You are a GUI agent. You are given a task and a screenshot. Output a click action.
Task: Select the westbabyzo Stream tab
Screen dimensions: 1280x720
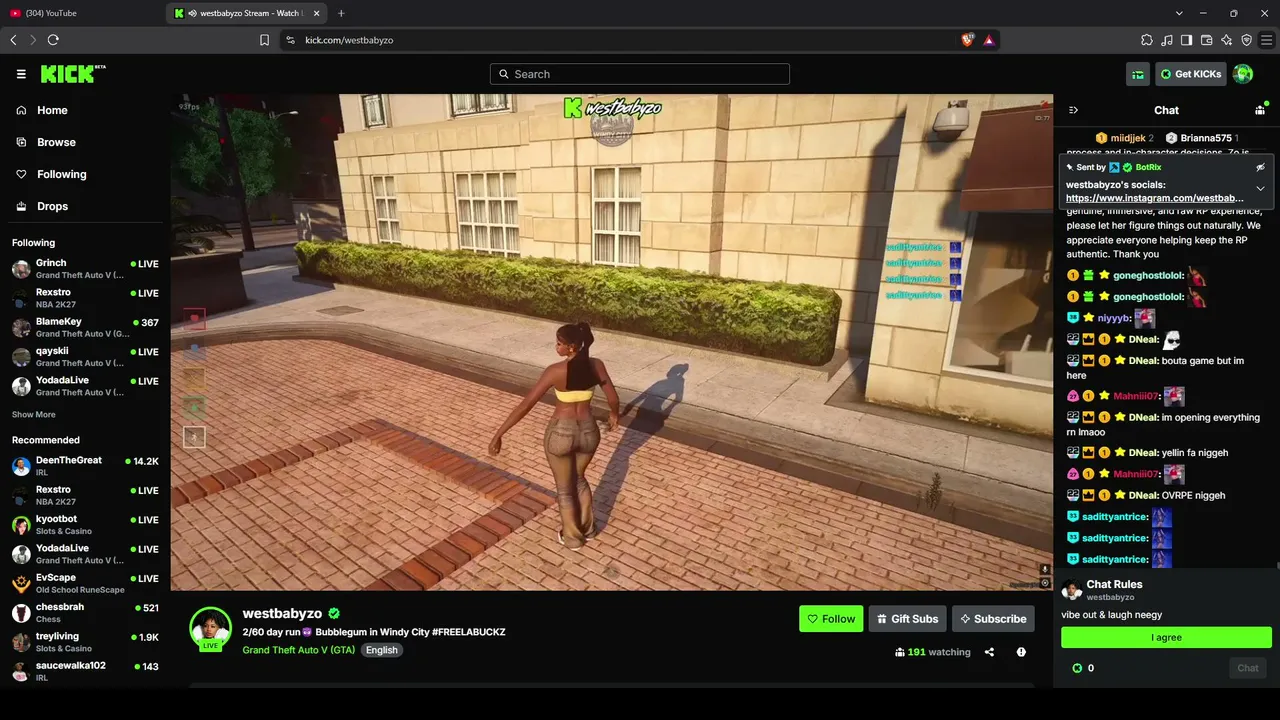[x=248, y=13]
